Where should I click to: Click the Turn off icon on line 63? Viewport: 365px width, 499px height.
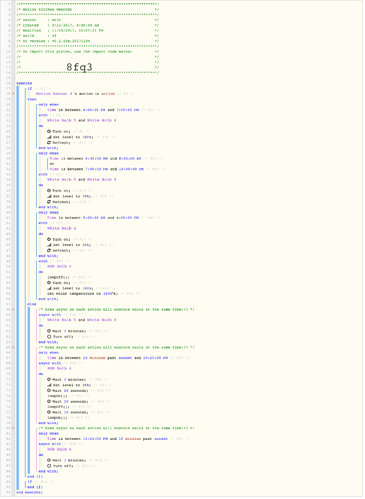click(49, 337)
